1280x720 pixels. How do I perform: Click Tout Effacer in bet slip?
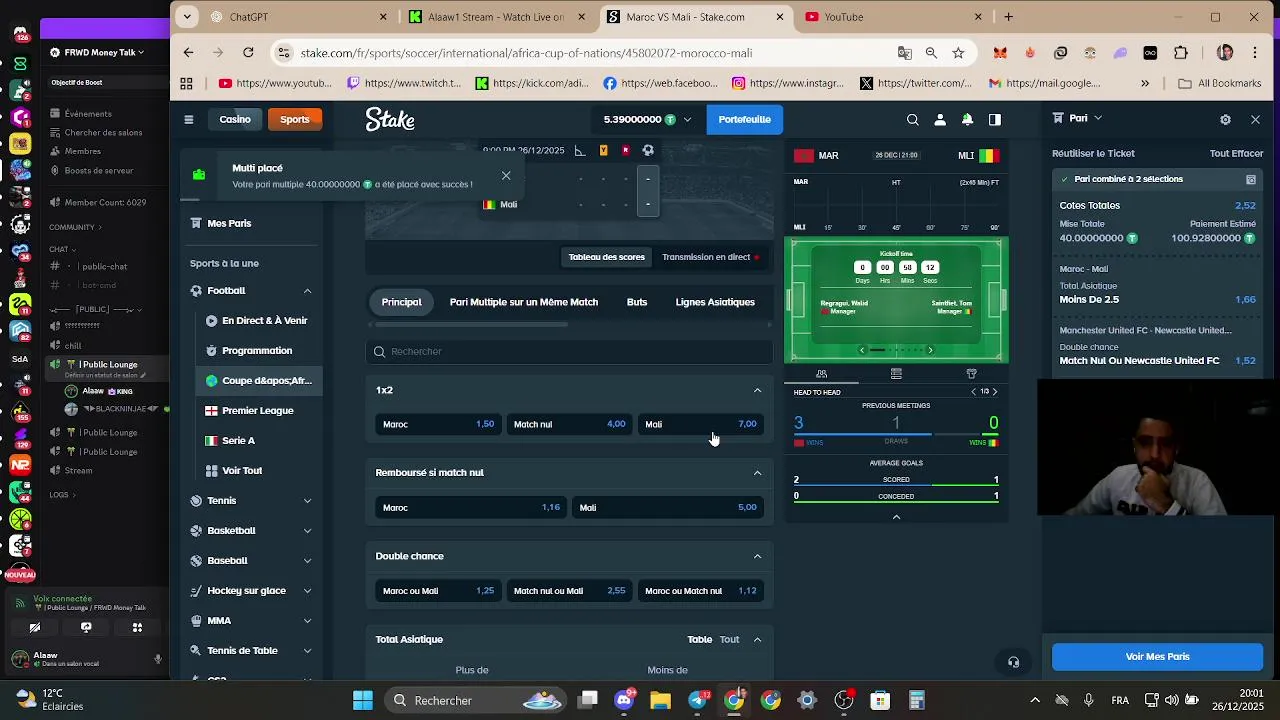tap(1236, 154)
